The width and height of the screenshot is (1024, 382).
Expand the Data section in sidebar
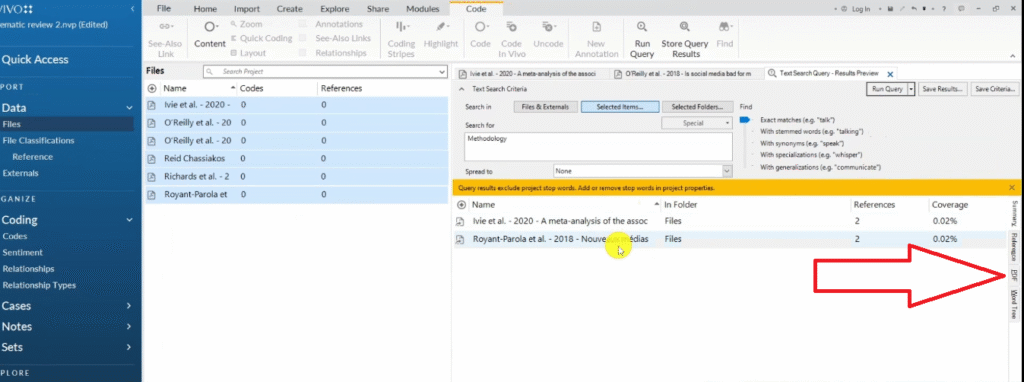pos(129,108)
